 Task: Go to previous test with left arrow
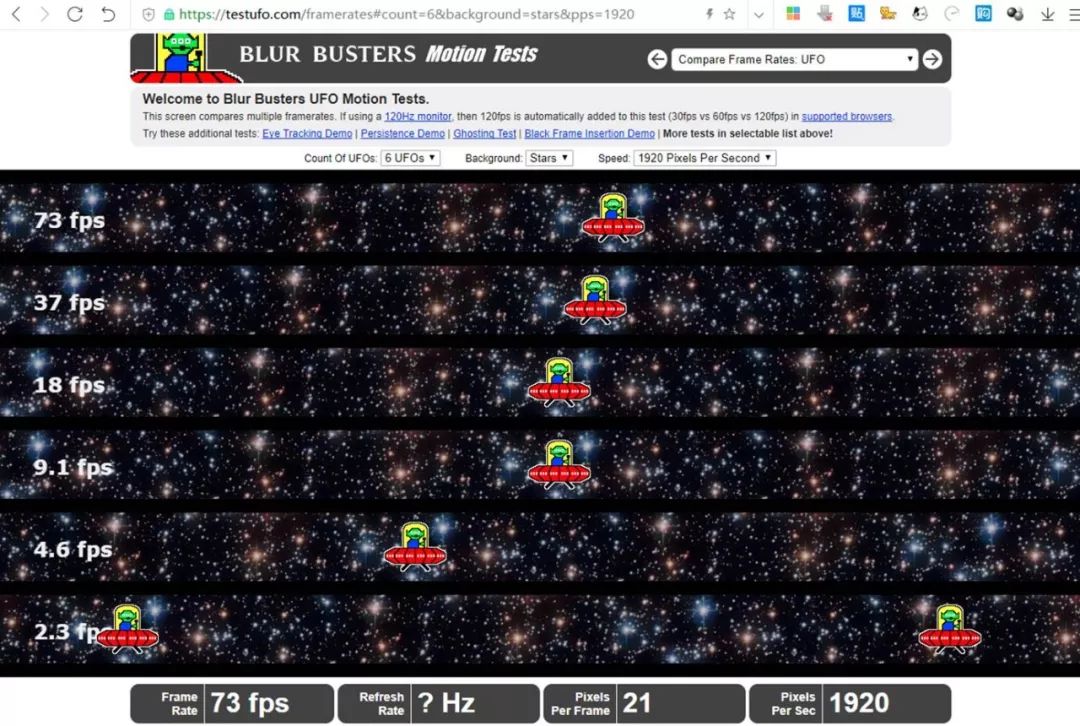pos(657,59)
